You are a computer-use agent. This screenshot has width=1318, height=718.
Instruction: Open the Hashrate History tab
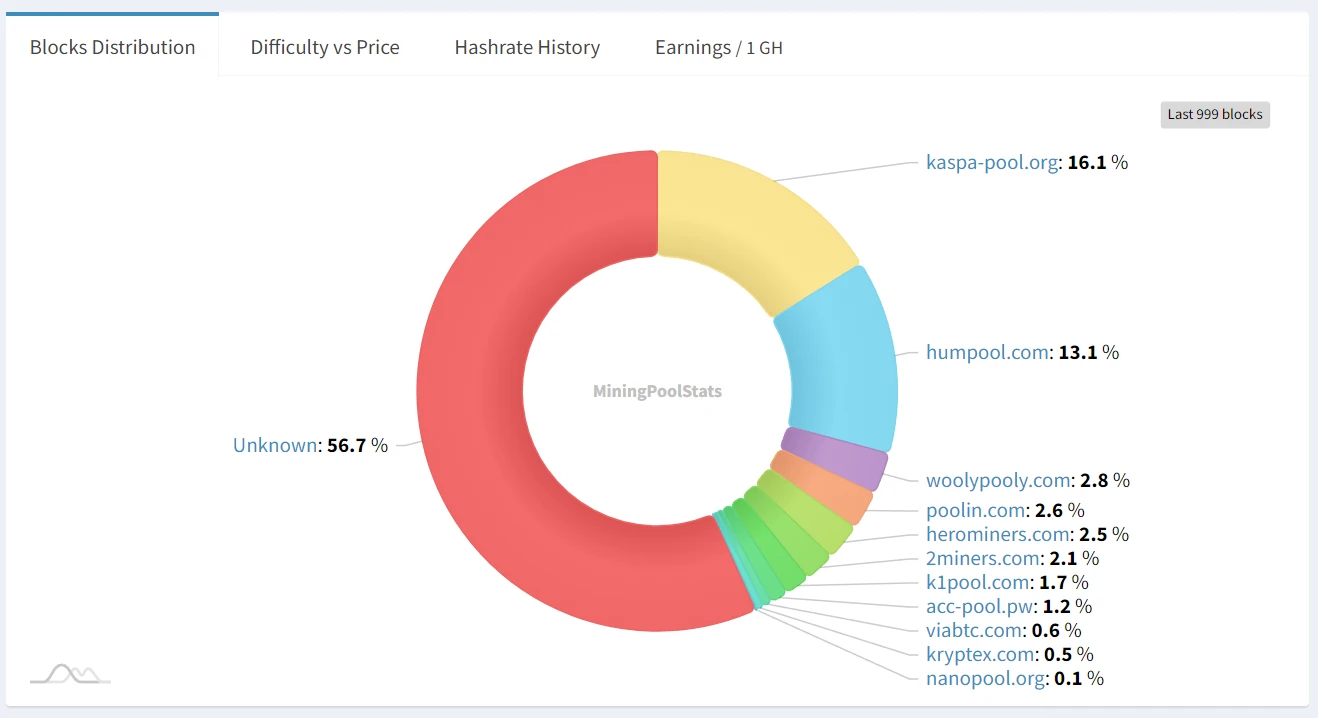pyautogui.click(x=527, y=47)
